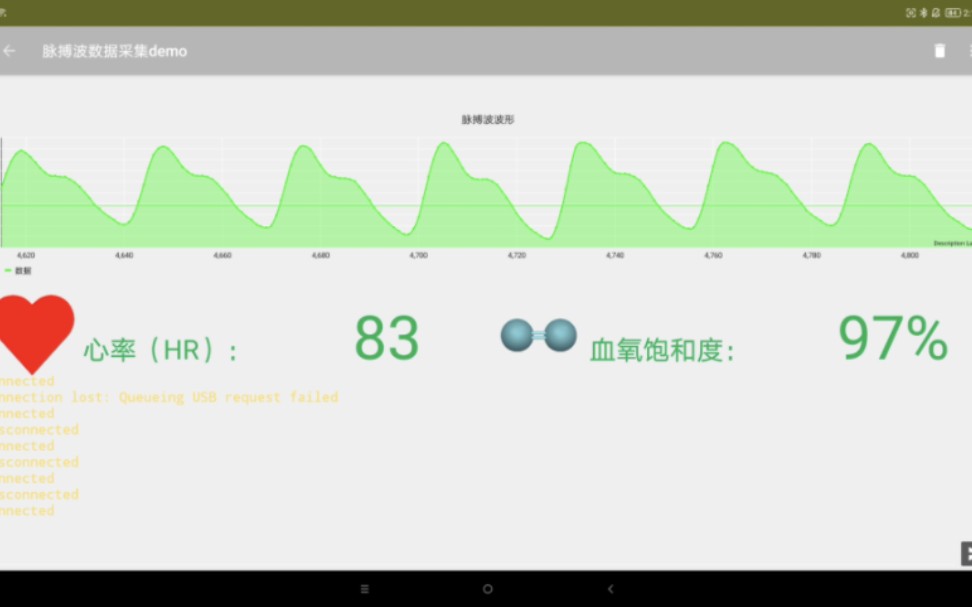Select the Connection lost log message

(x=169, y=397)
